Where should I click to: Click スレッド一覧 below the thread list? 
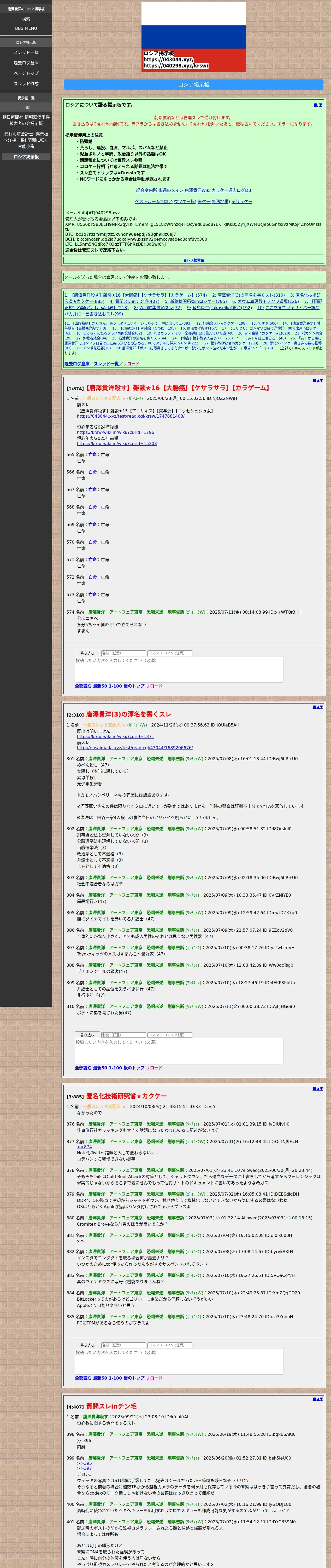(x=107, y=364)
